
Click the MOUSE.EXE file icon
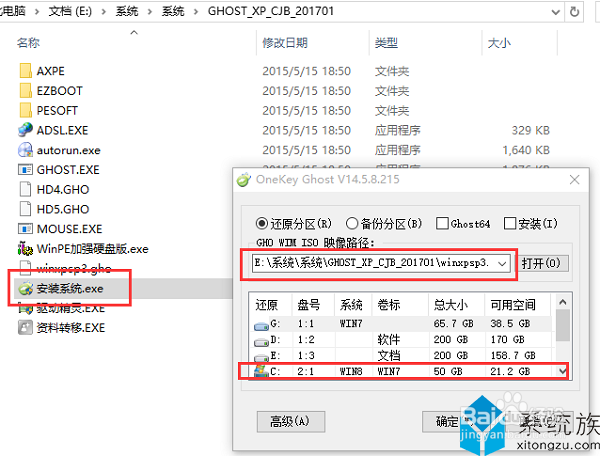point(26,229)
